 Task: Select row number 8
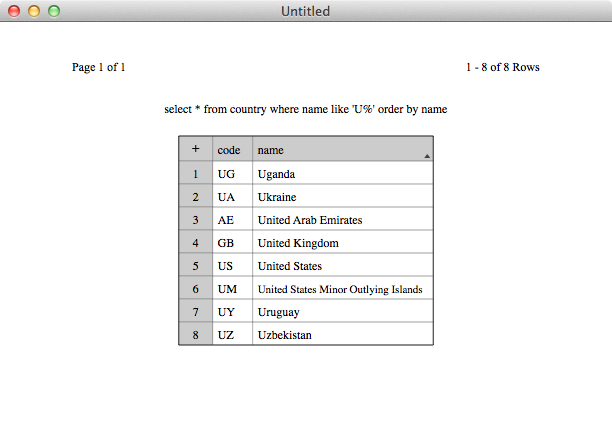click(196, 335)
